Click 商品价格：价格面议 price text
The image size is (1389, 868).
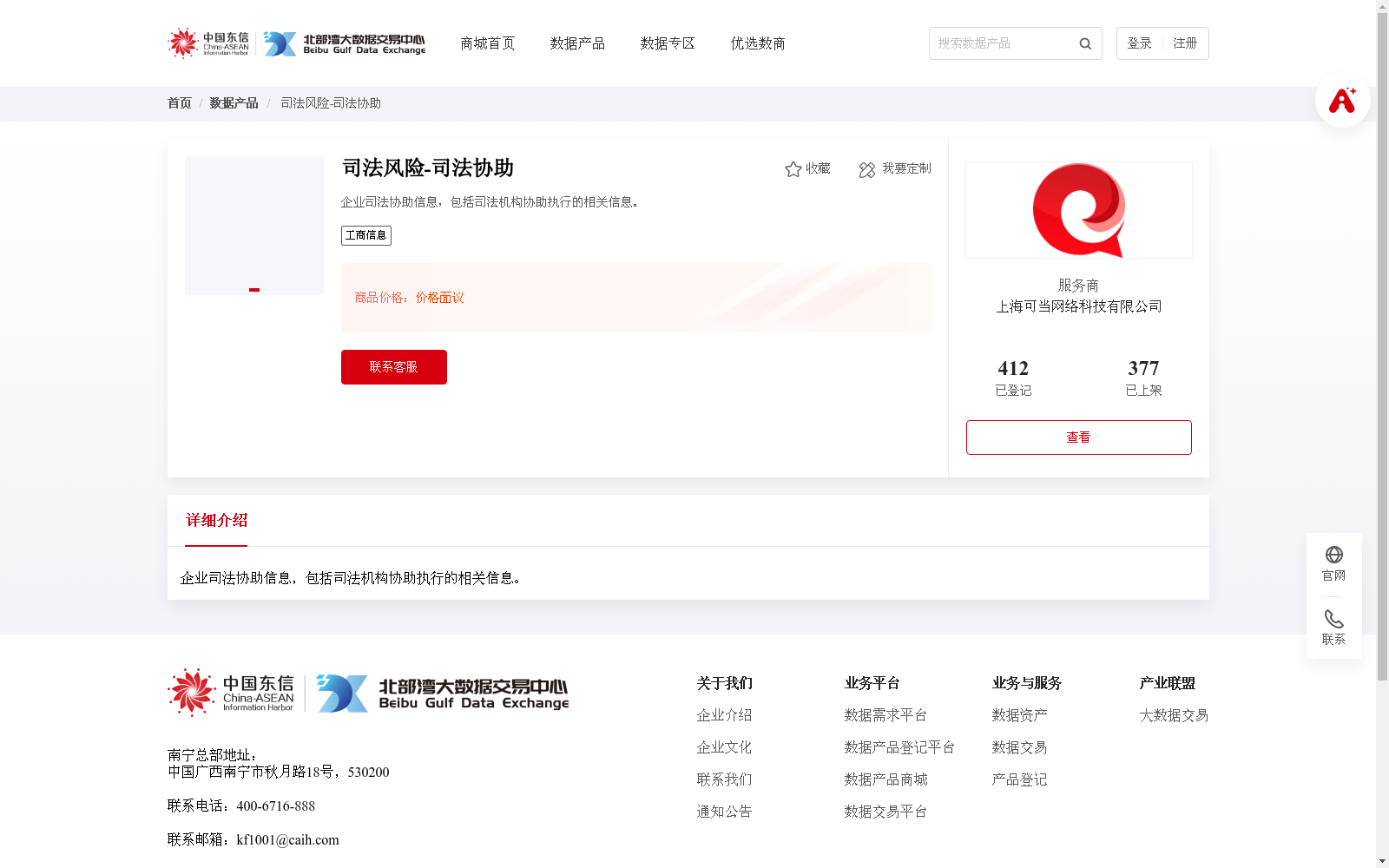(x=409, y=298)
